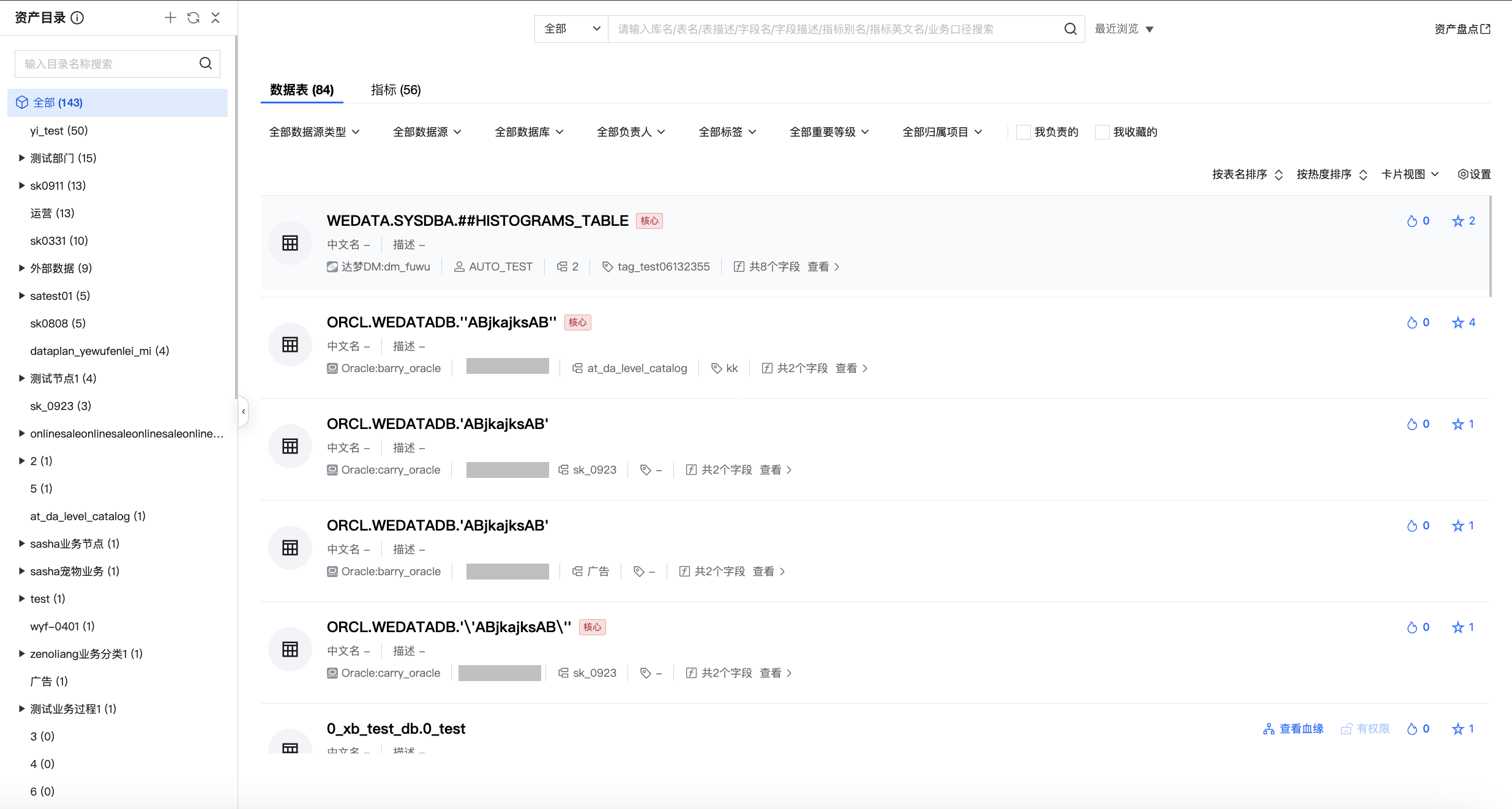Click the magnifier icon in the top search bar
This screenshot has height=809, width=1512.
(1070, 29)
